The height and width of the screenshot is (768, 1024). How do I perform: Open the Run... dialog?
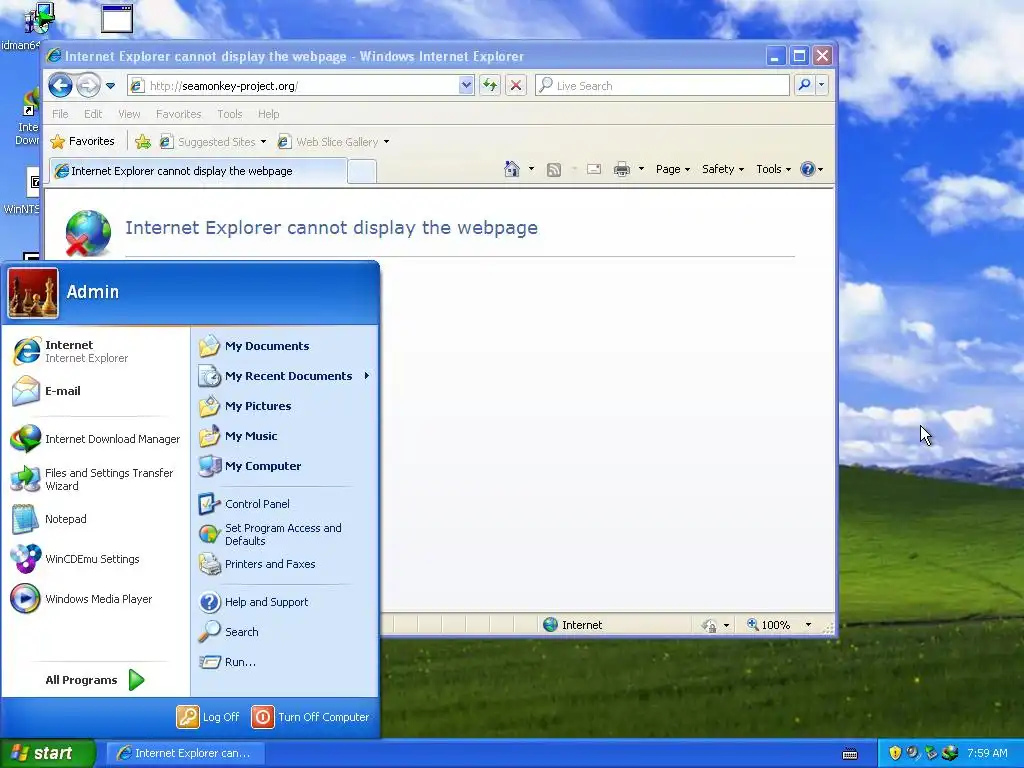coord(285,662)
